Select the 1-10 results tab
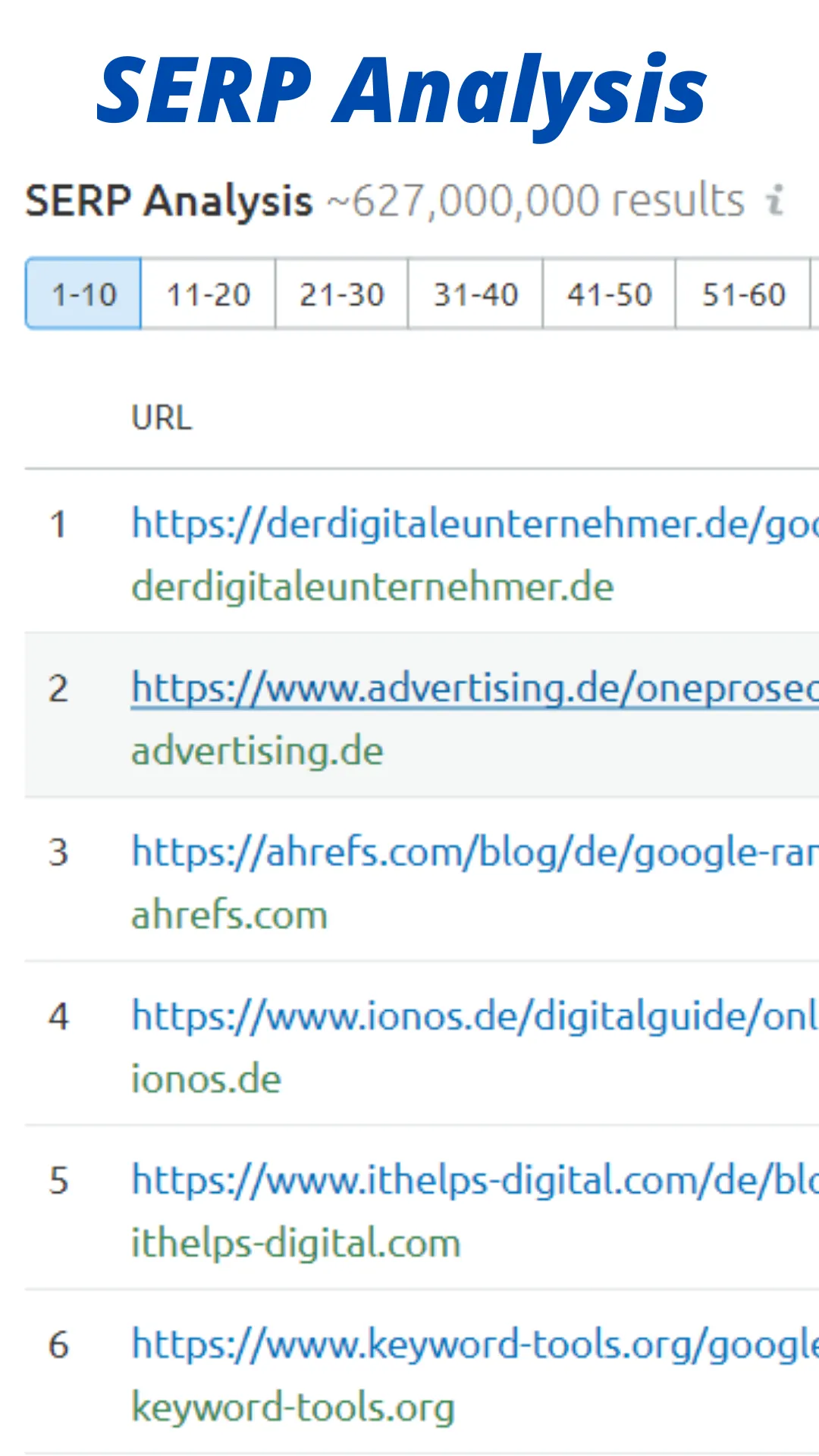819x1456 pixels. point(83,294)
